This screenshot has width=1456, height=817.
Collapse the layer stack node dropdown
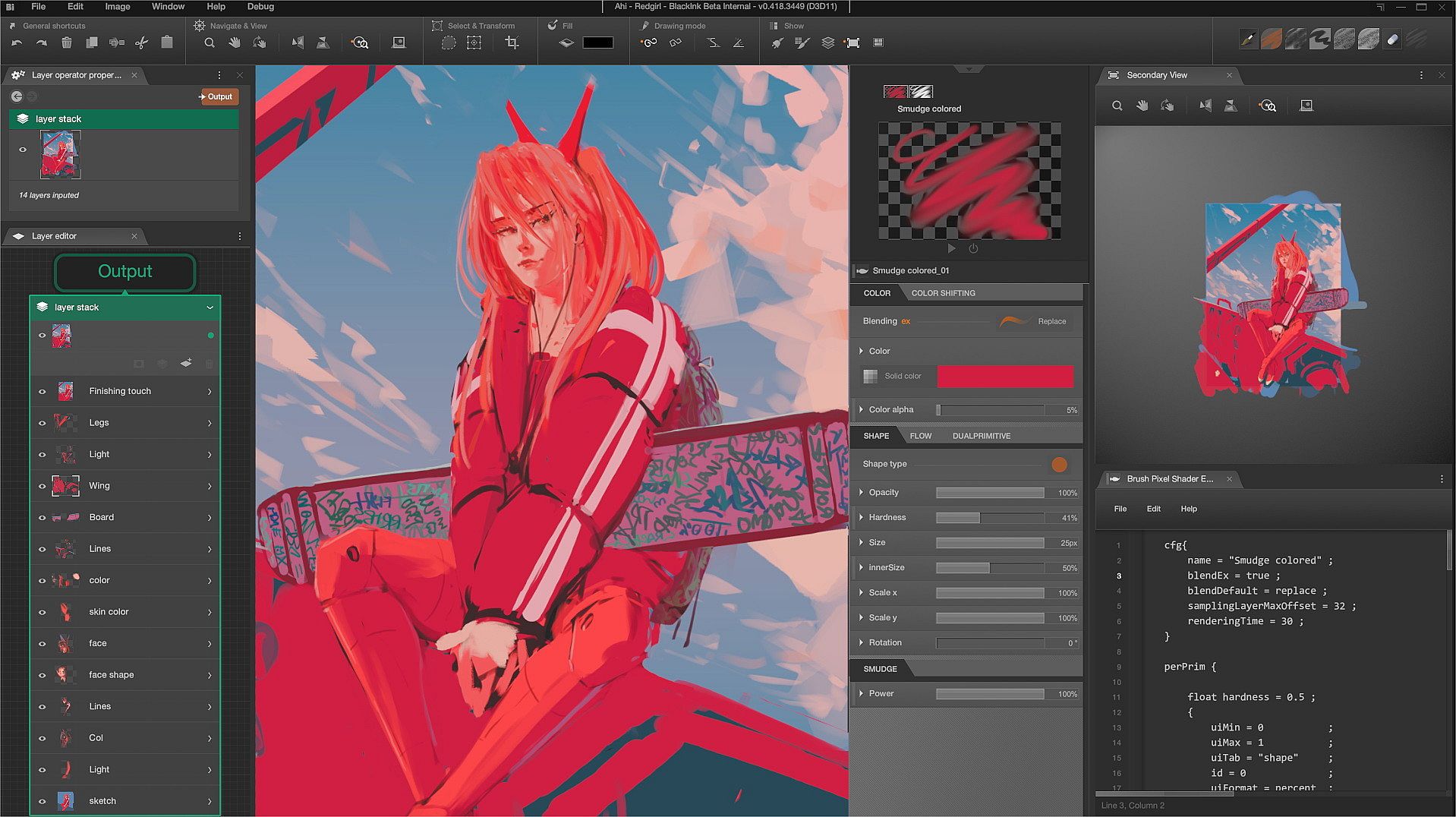pos(210,308)
